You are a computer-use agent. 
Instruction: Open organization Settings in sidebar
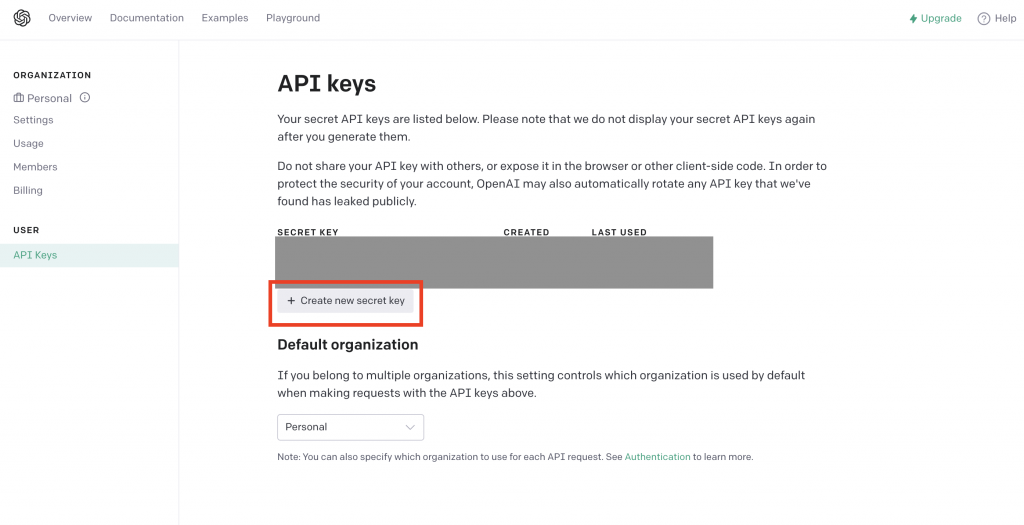[x=33, y=120]
